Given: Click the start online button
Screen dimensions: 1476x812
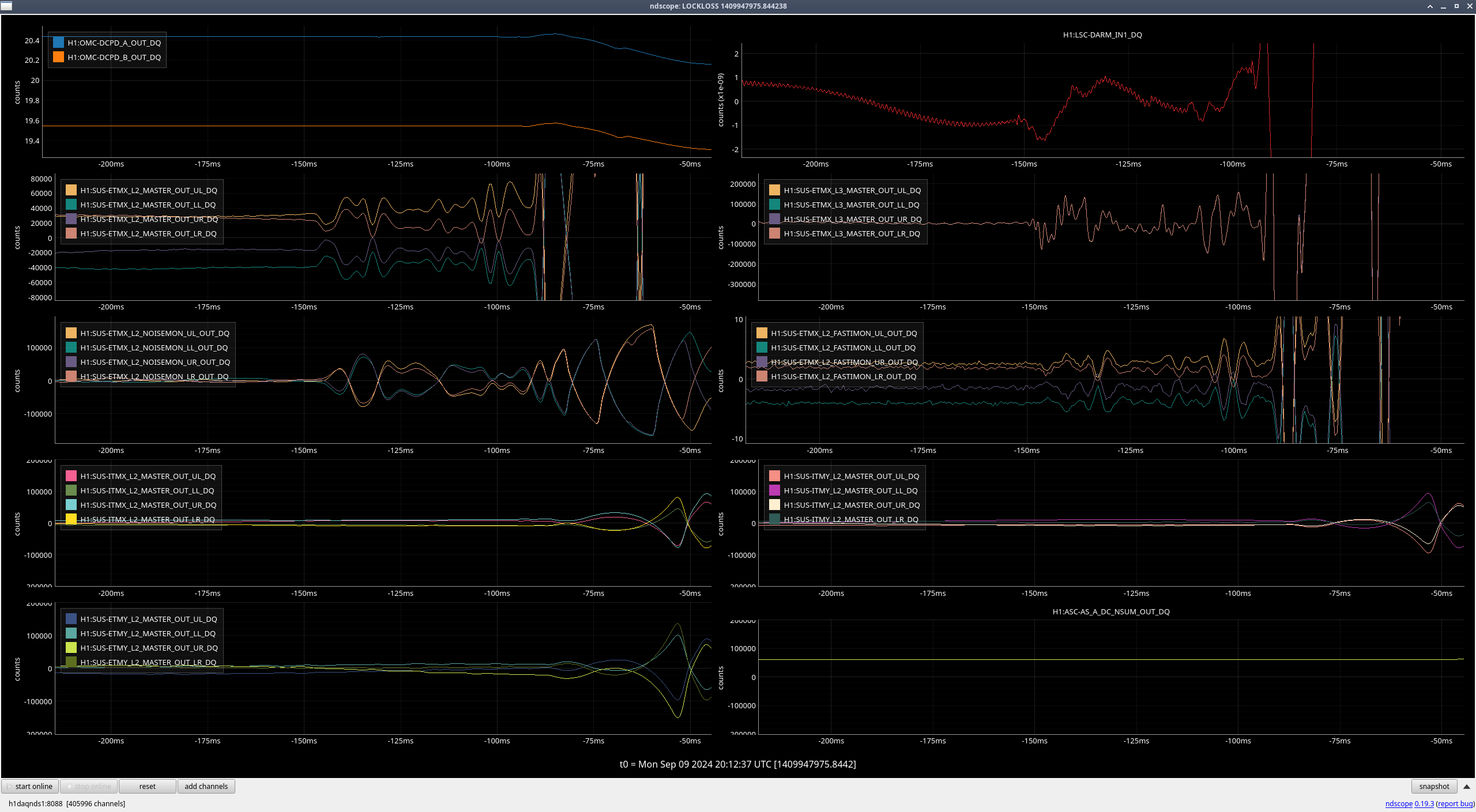Looking at the screenshot, I should coord(30,786).
